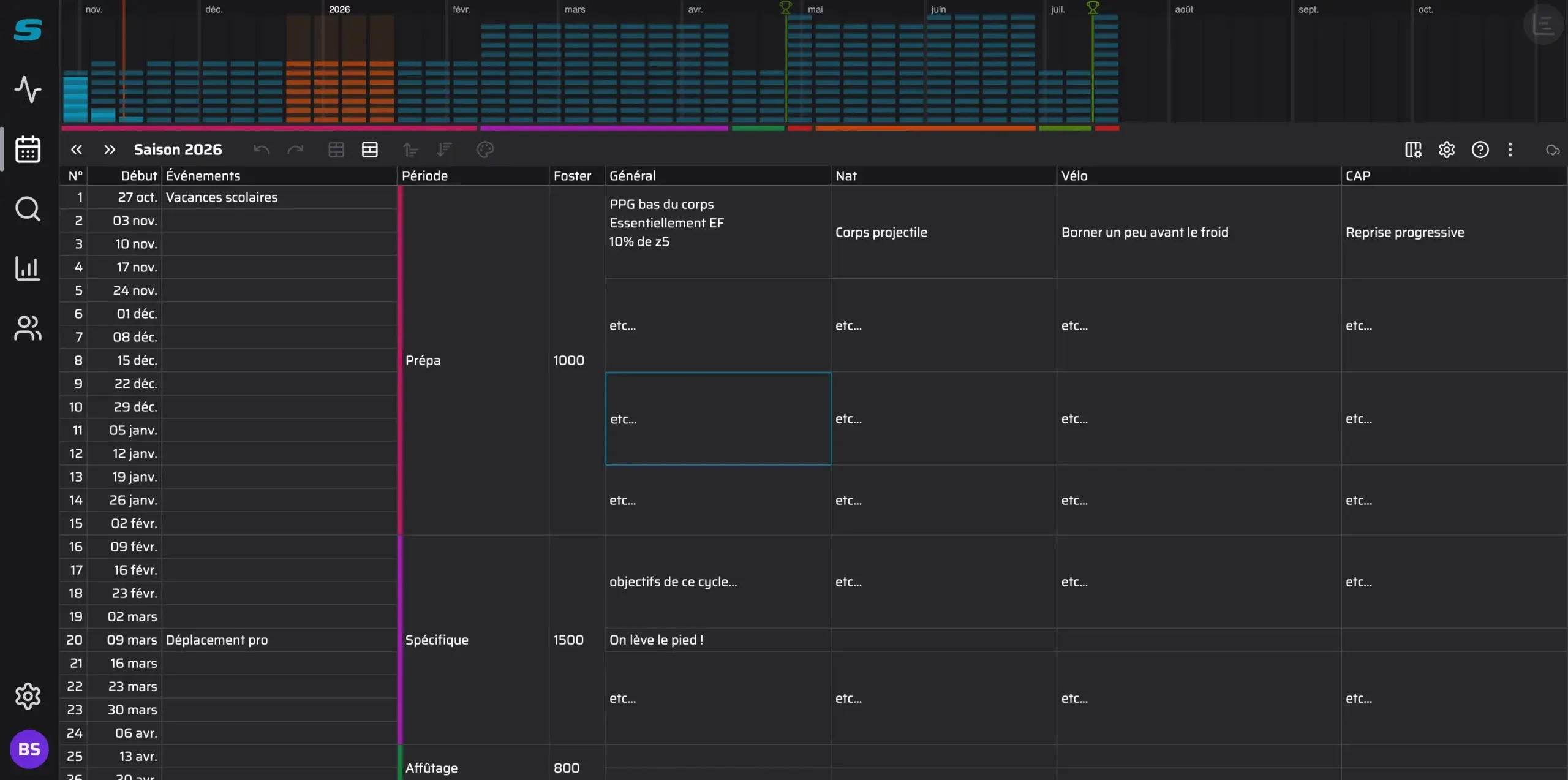The image size is (1568, 780).
Task: Select the 'On lève le pied !' cell
Action: [x=718, y=640]
